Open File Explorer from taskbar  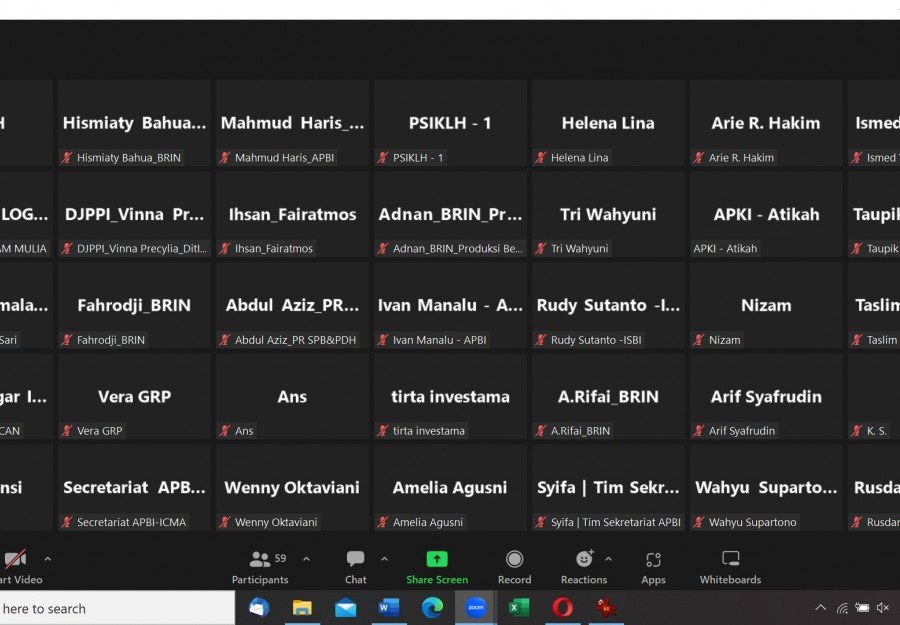tap(302, 607)
